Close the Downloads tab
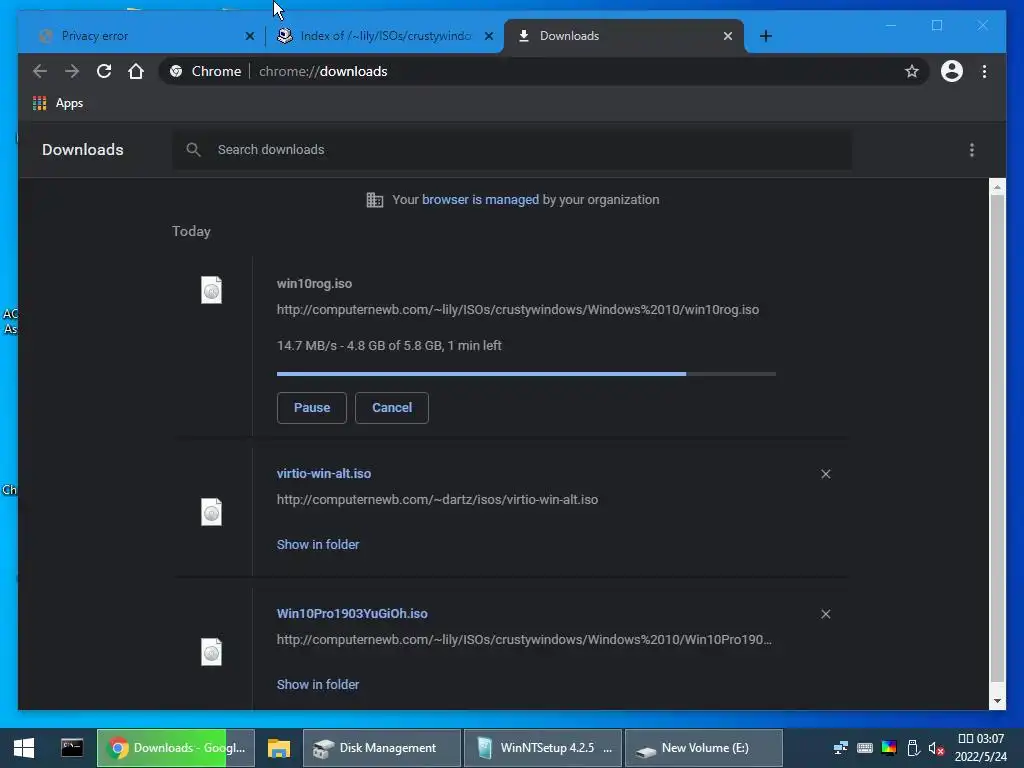Image resolution: width=1024 pixels, height=768 pixels. pyautogui.click(x=728, y=36)
